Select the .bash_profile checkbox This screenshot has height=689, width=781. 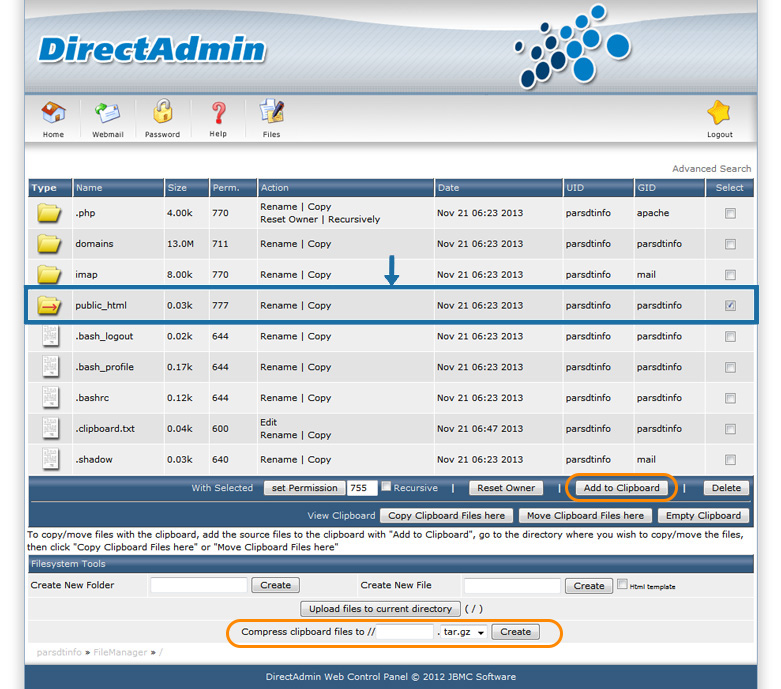pyautogui.click(x=730, y=368)
